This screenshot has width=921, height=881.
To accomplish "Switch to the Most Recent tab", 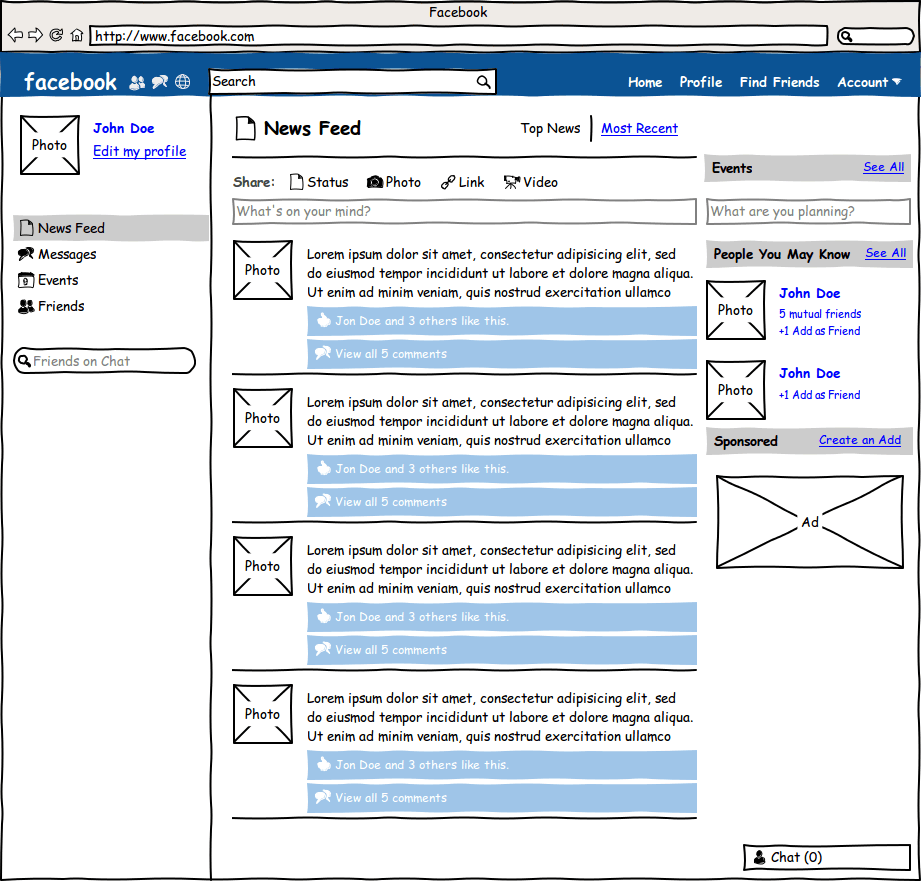I will tap(638, 129).
